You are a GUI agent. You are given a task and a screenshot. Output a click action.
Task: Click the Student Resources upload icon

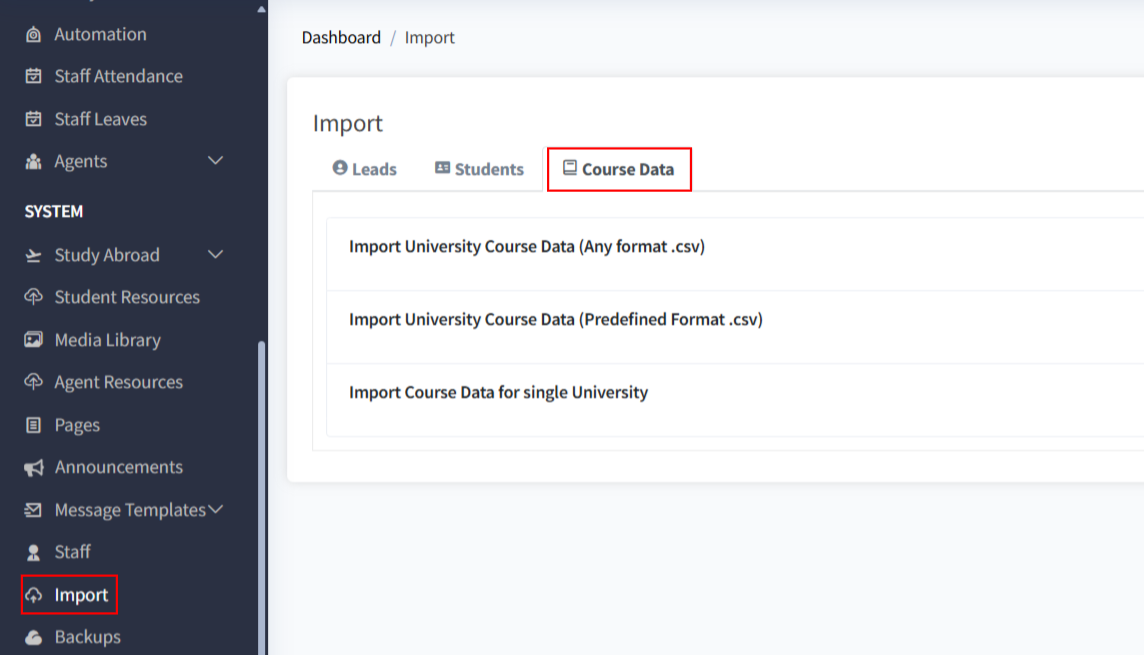pos(34,298)
